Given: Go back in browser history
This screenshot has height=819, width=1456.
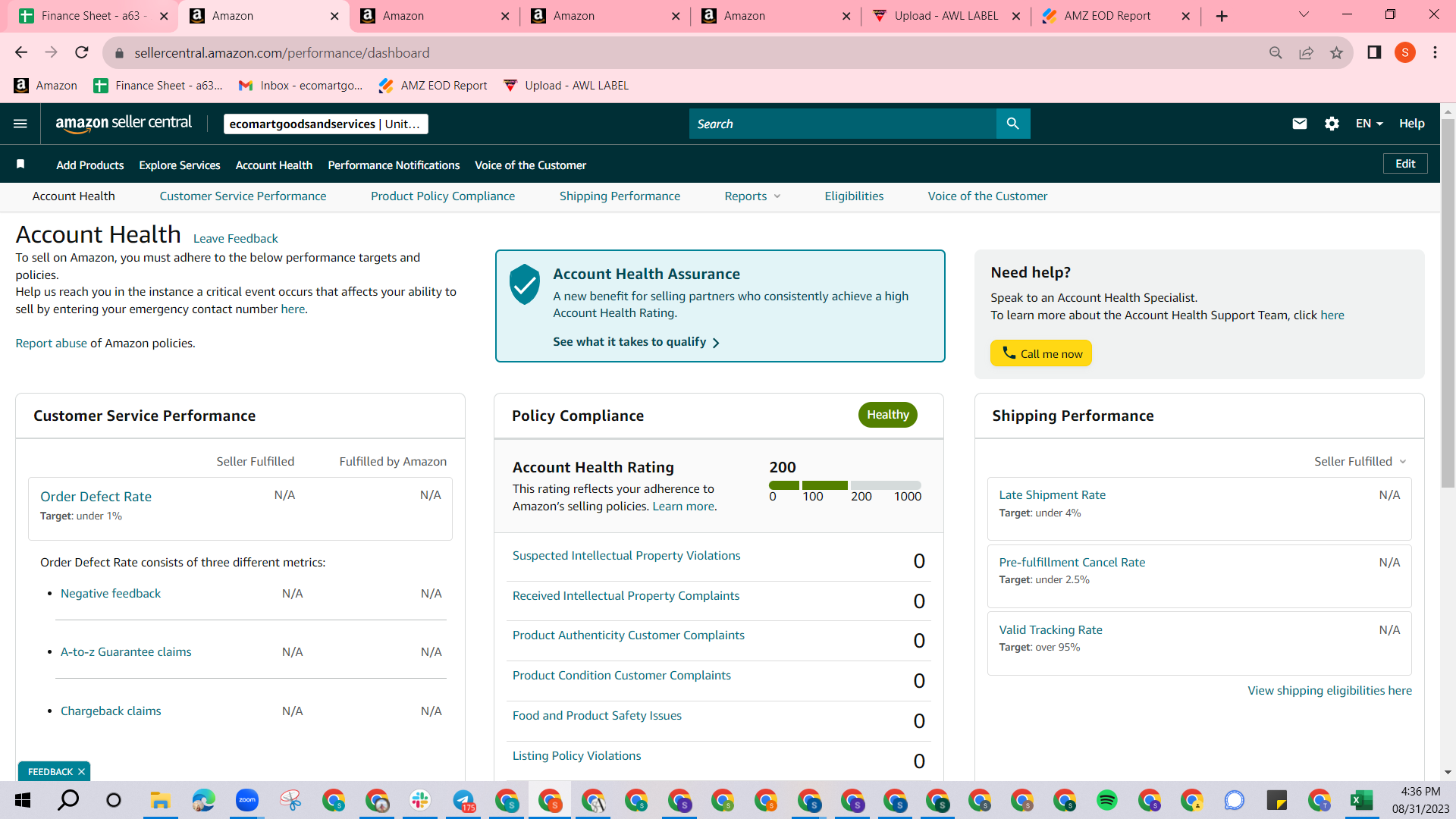Looking at the screenshot, I should [x=21, y=52].
